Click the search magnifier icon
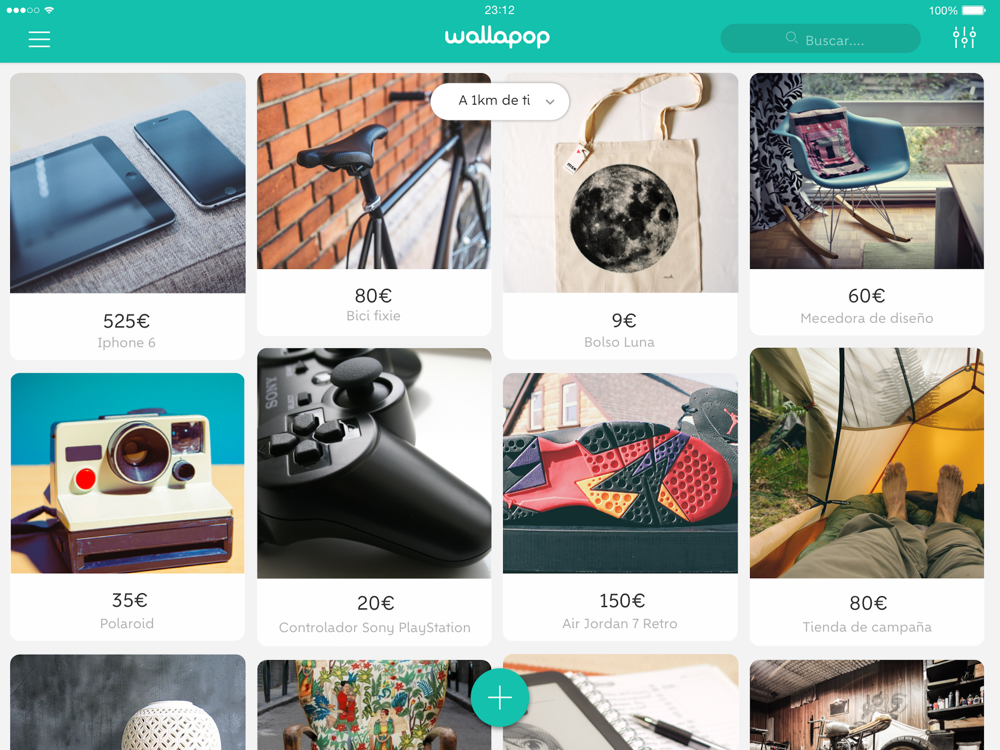 click(x=791, y=38)
